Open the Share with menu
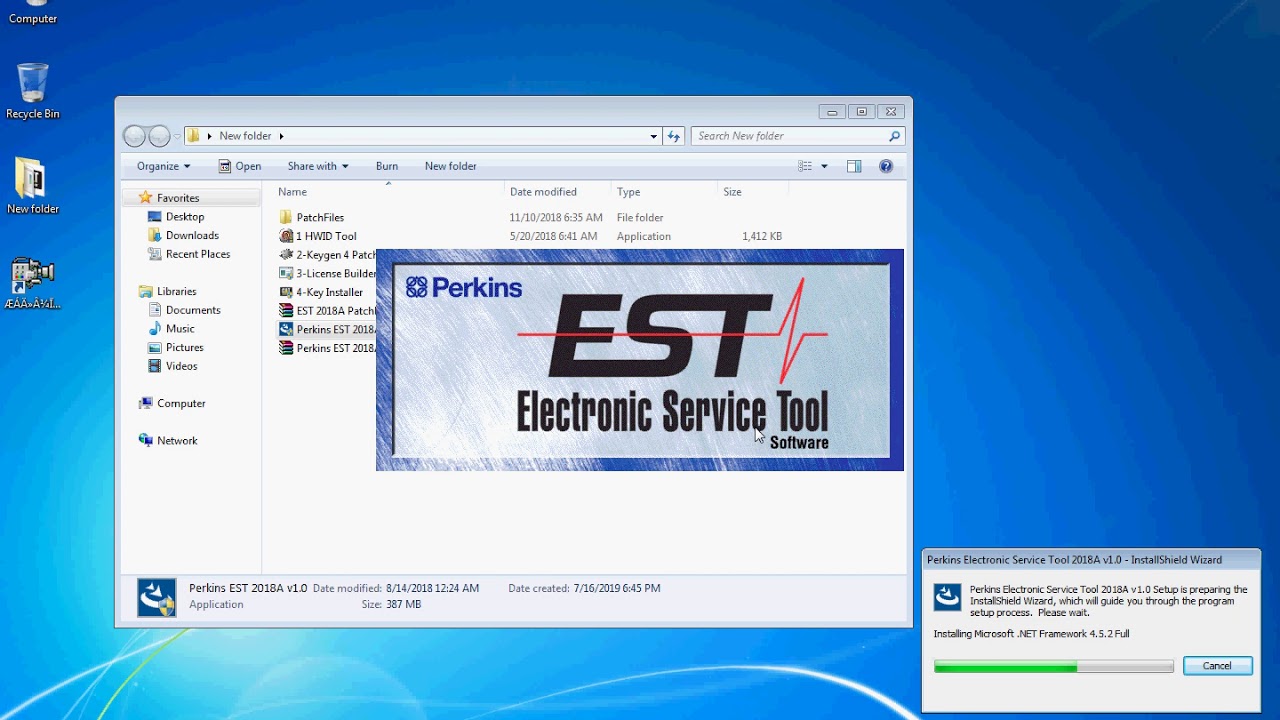The image size is (1280, 720). [318, 166]
